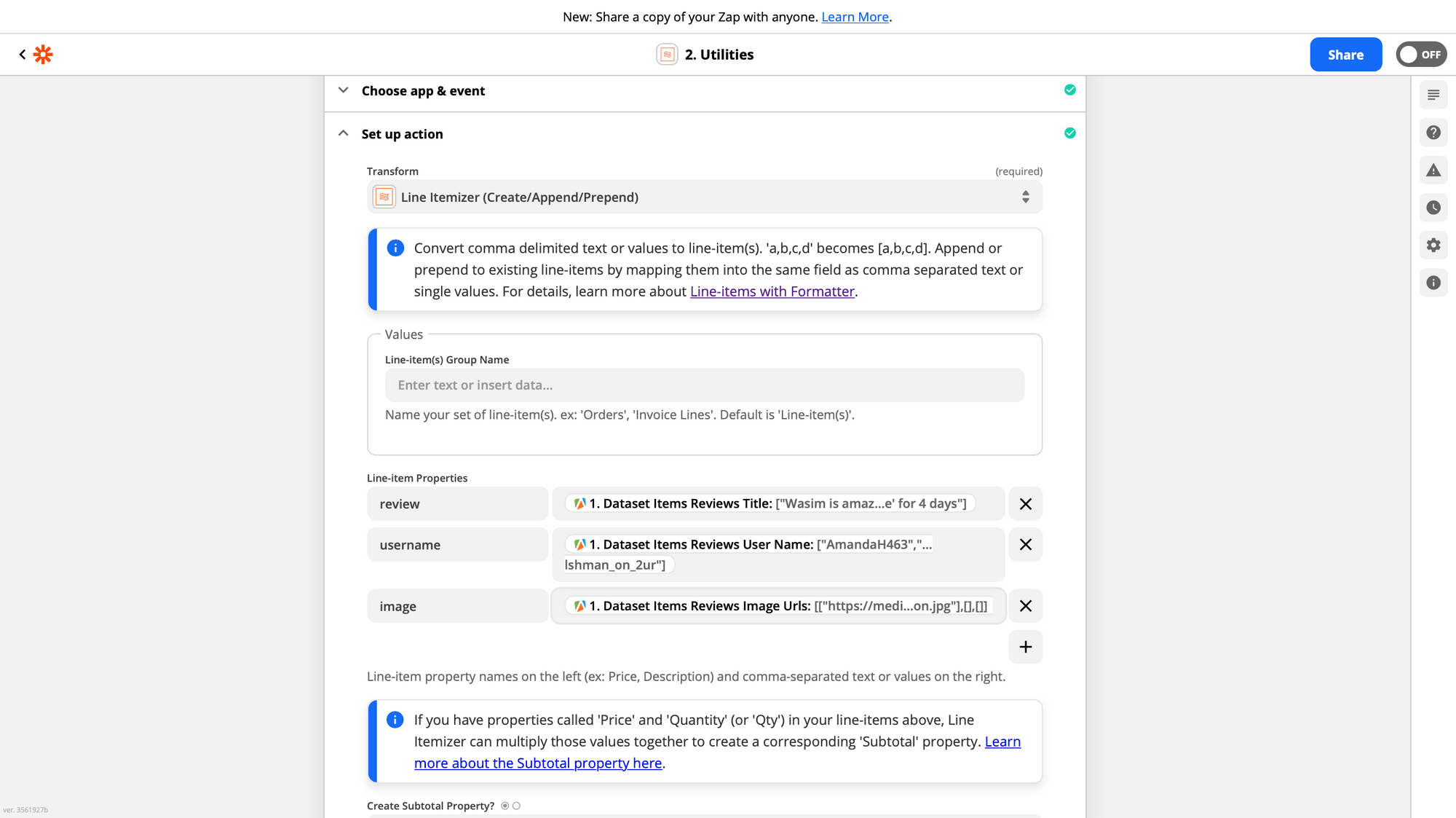Click the Transform field label
Screen dimensions: 1456x818
[392, 171]
